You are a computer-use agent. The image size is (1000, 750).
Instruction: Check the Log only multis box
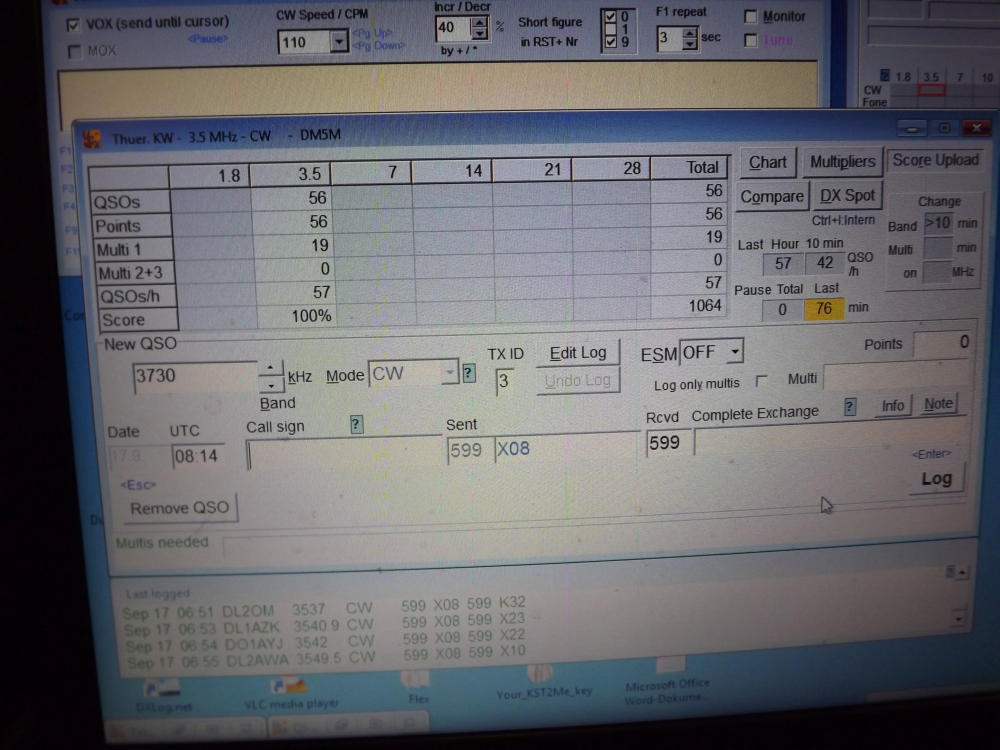(x=762, y=381)
